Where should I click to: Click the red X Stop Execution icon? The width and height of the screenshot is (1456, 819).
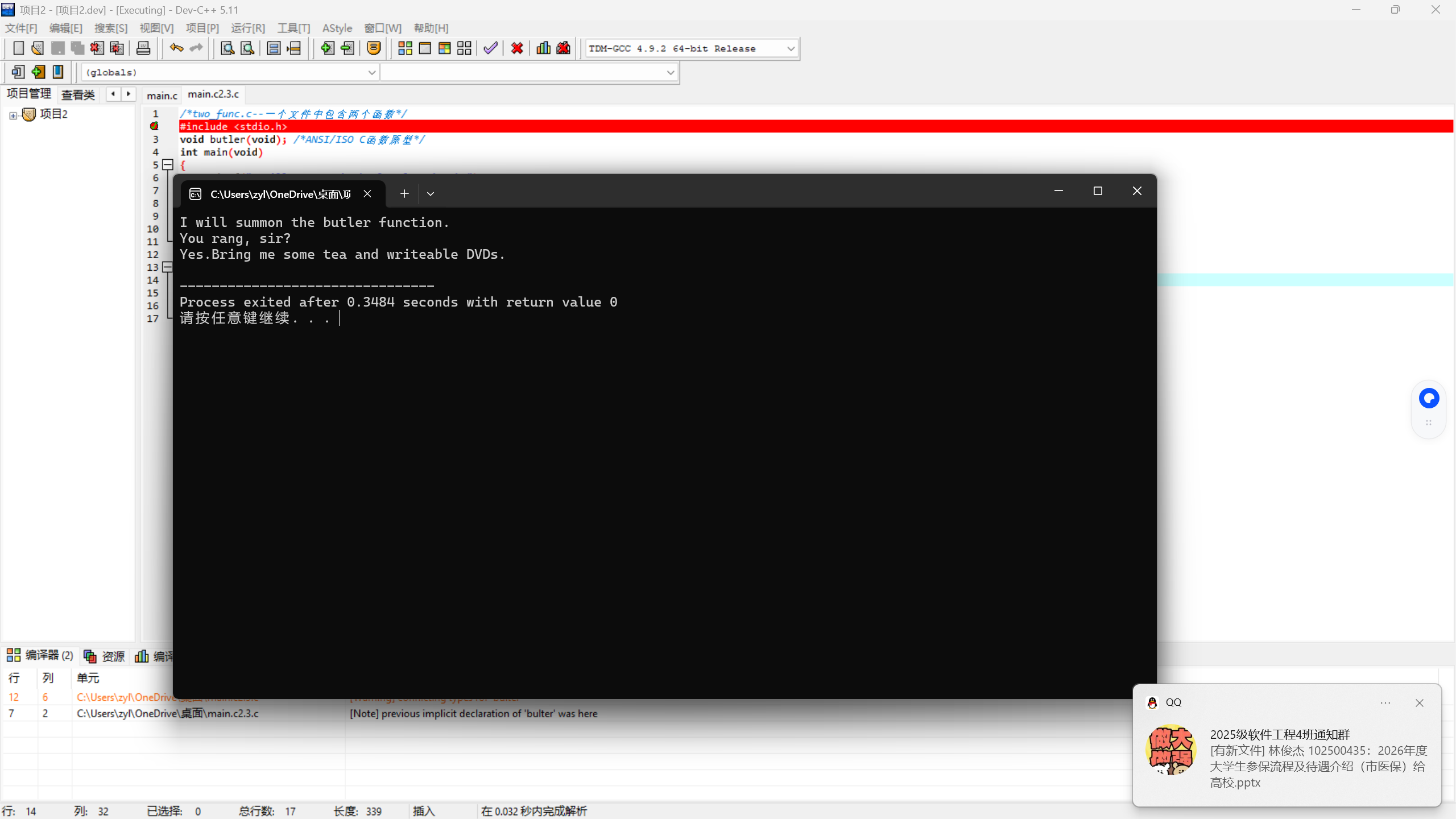point(517,48)
